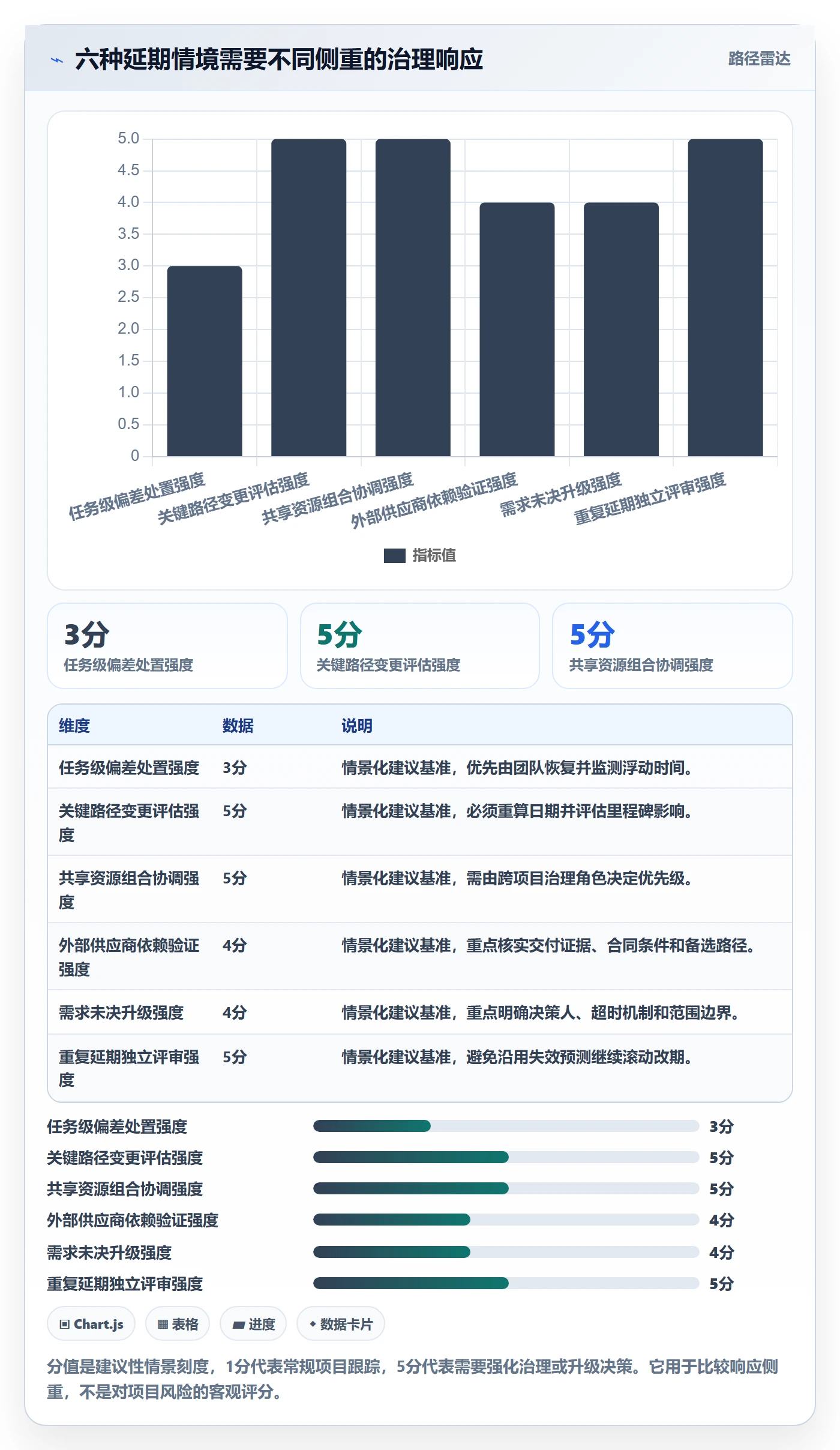Click the 需求未决升级强度 progress bar
The width and height of the screenshot is (840, 1450).
click(x=506, y=1252)
